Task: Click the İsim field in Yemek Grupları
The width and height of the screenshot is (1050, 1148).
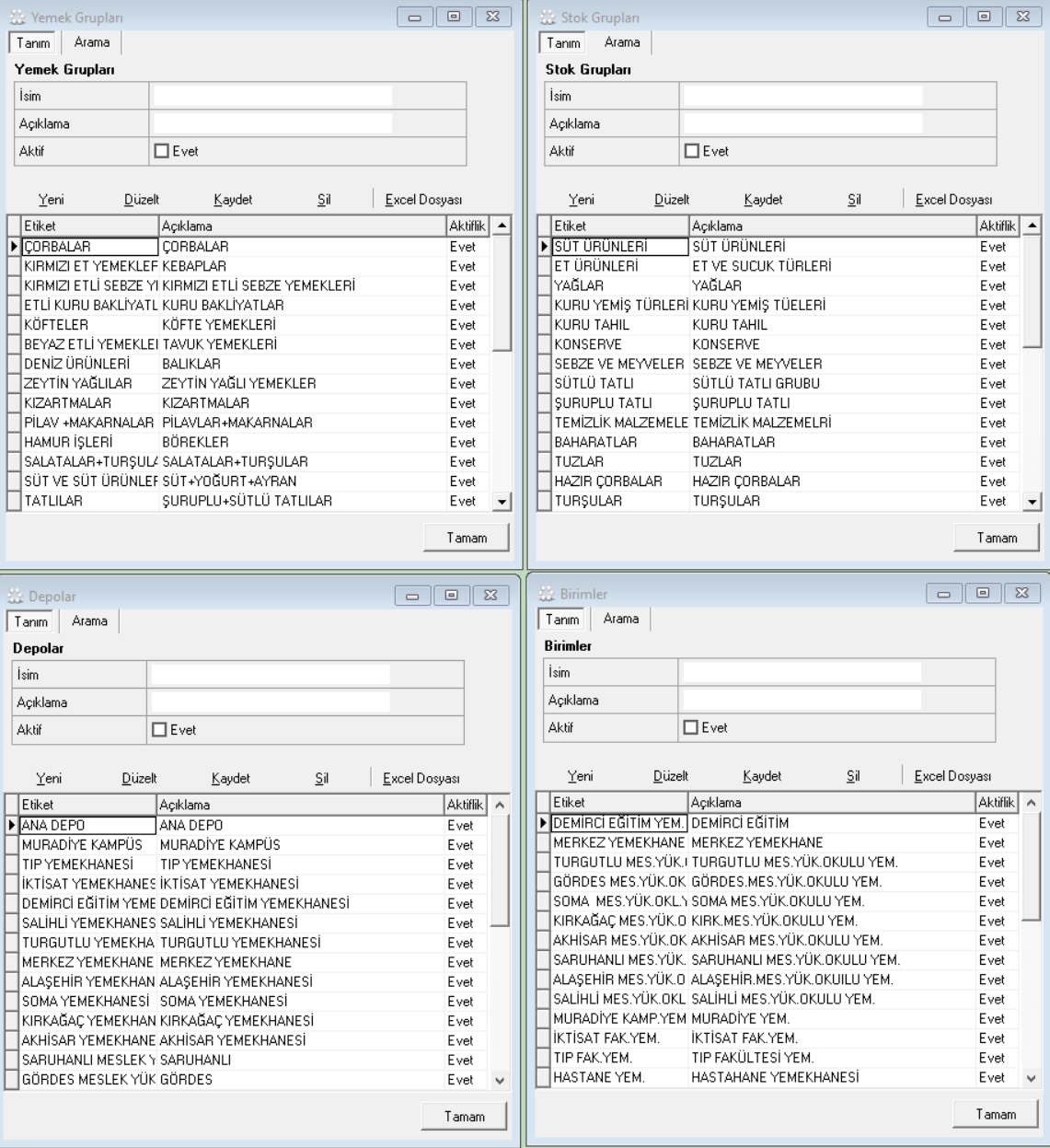Action: 272,96
